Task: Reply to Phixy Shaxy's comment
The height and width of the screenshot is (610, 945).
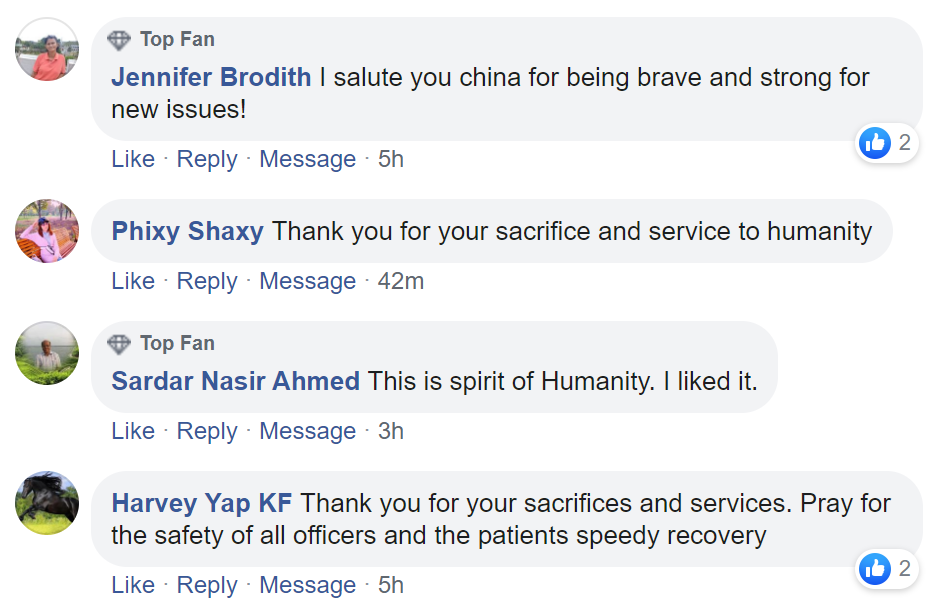Action: coord(207,281)
